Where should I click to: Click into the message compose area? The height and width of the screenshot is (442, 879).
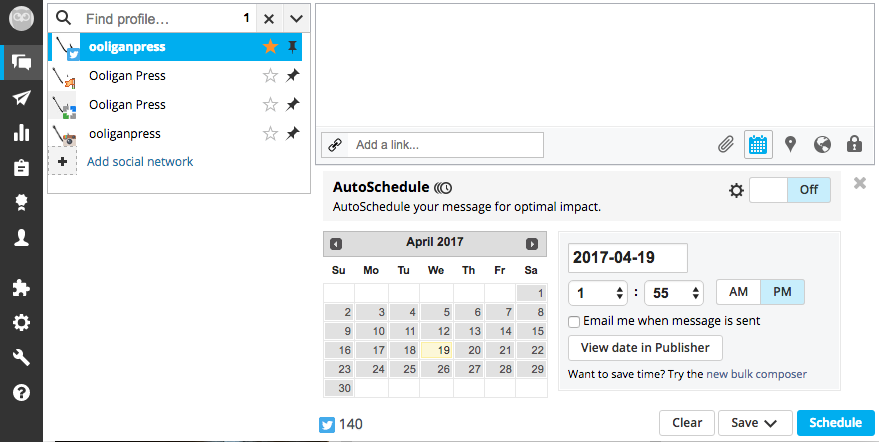coord(595,66)
